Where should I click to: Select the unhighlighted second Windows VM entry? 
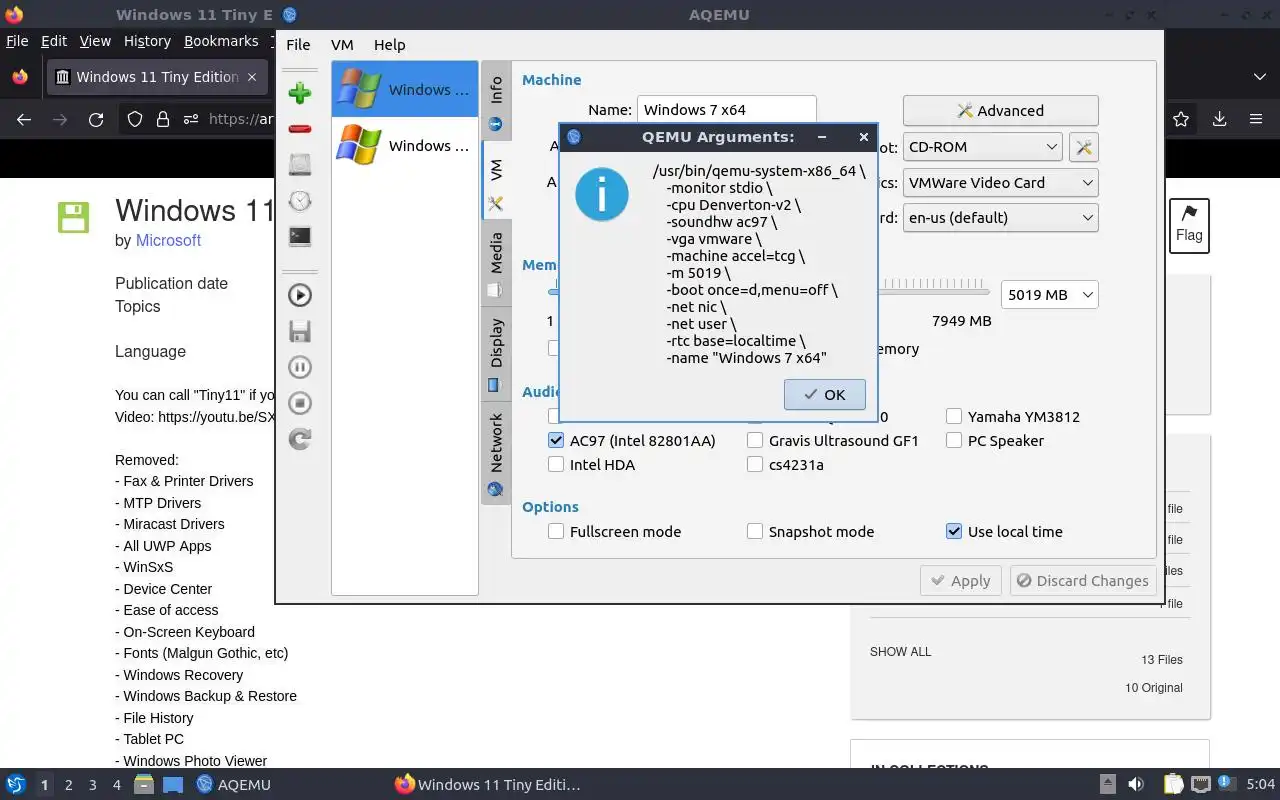coord(405,146)
